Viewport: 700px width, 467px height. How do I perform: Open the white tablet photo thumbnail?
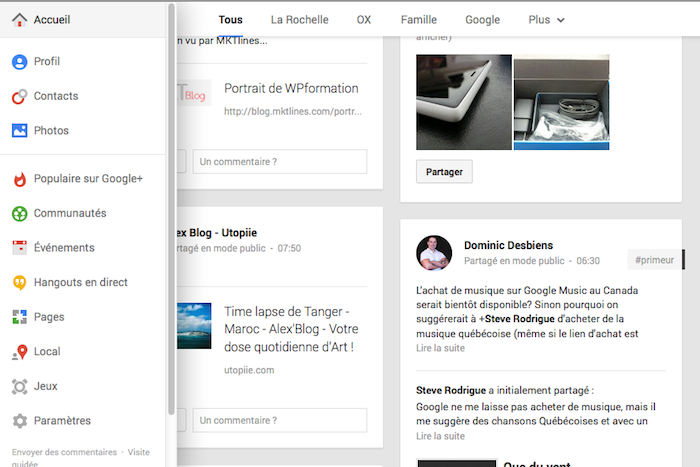(x=464, y=102)
